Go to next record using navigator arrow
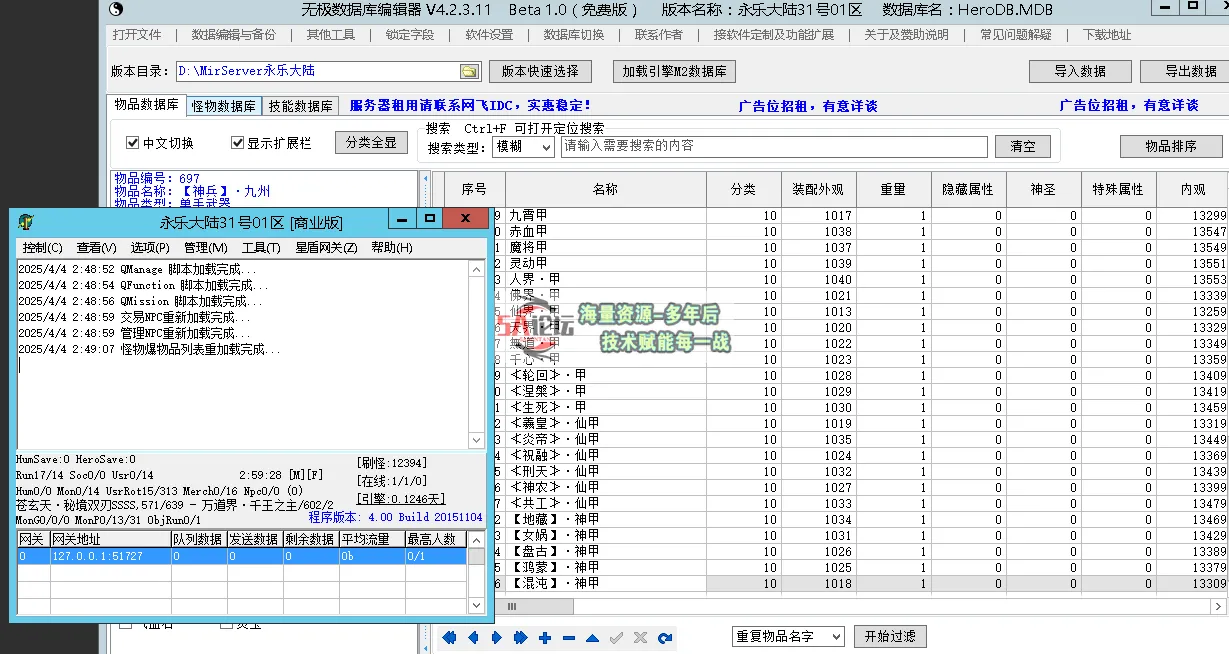The height and width of the screenshot is (654, 1229). tap(497, 637)
